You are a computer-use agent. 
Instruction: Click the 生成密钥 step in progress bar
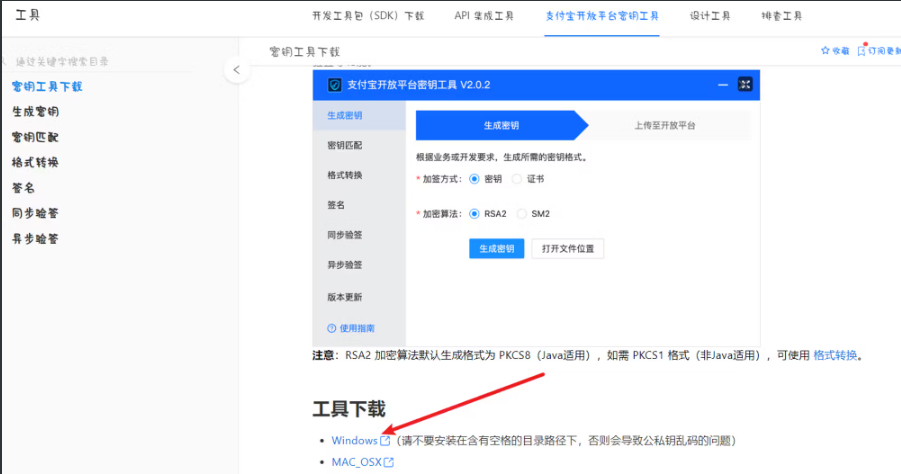(x=502, y=125)
